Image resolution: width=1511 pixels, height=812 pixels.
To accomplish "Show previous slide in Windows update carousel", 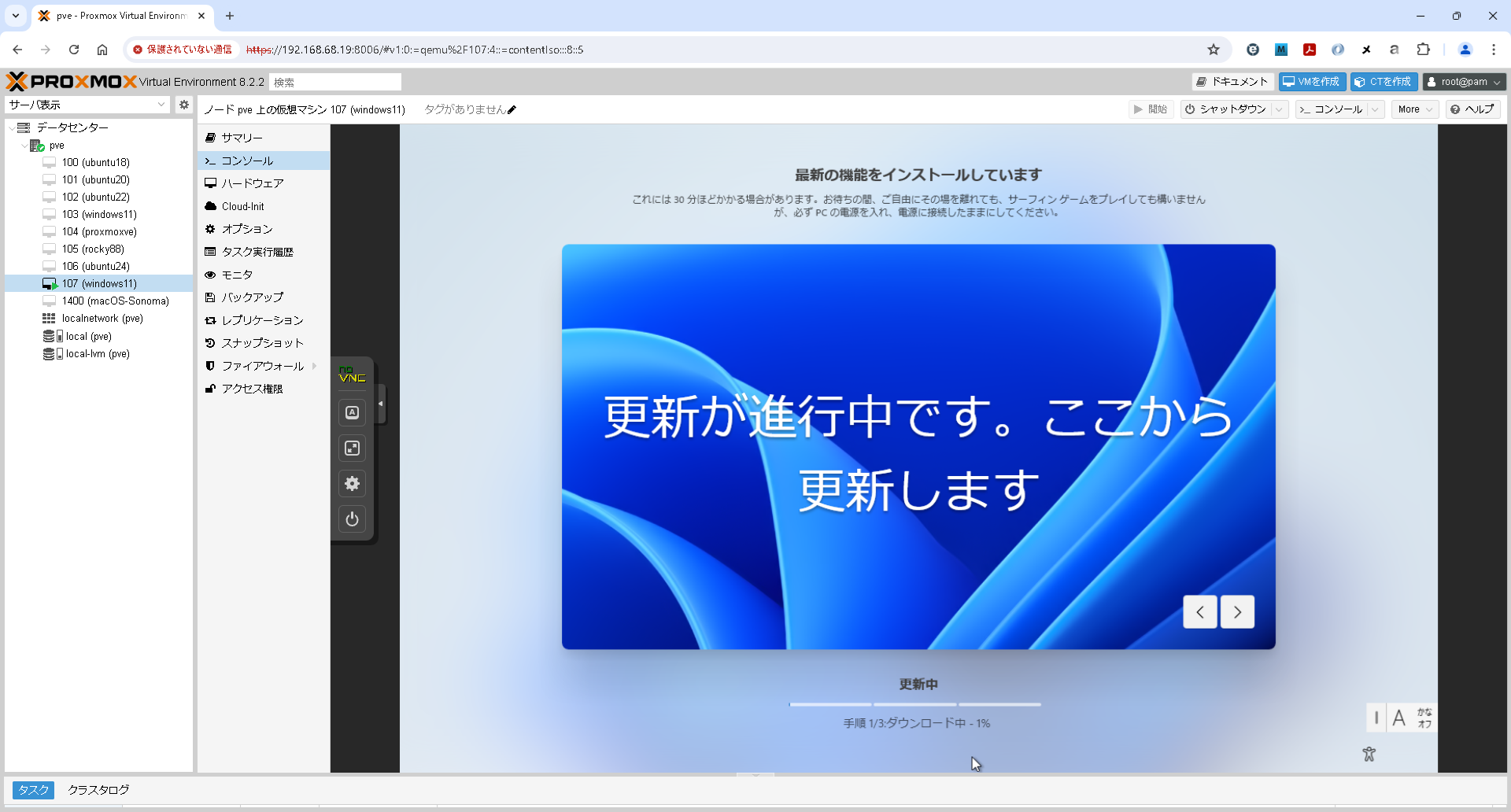I will 1200,612.
